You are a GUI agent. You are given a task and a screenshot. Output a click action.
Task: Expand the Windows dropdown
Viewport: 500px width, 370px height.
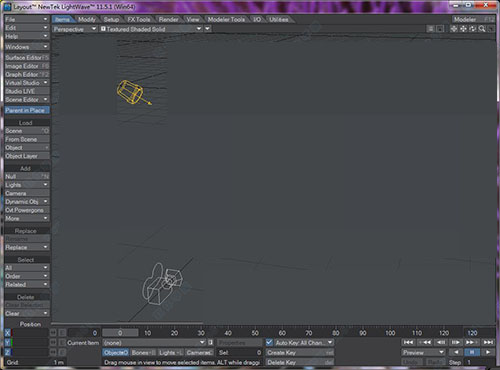point(27,47)
